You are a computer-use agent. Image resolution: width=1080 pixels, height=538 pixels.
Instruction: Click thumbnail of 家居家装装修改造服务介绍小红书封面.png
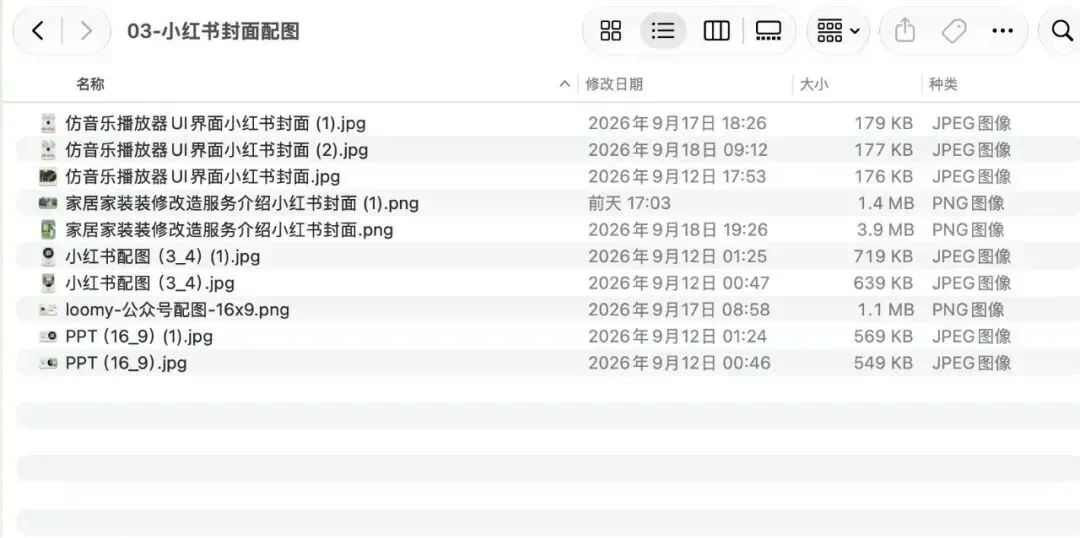[x=48, y=229]
